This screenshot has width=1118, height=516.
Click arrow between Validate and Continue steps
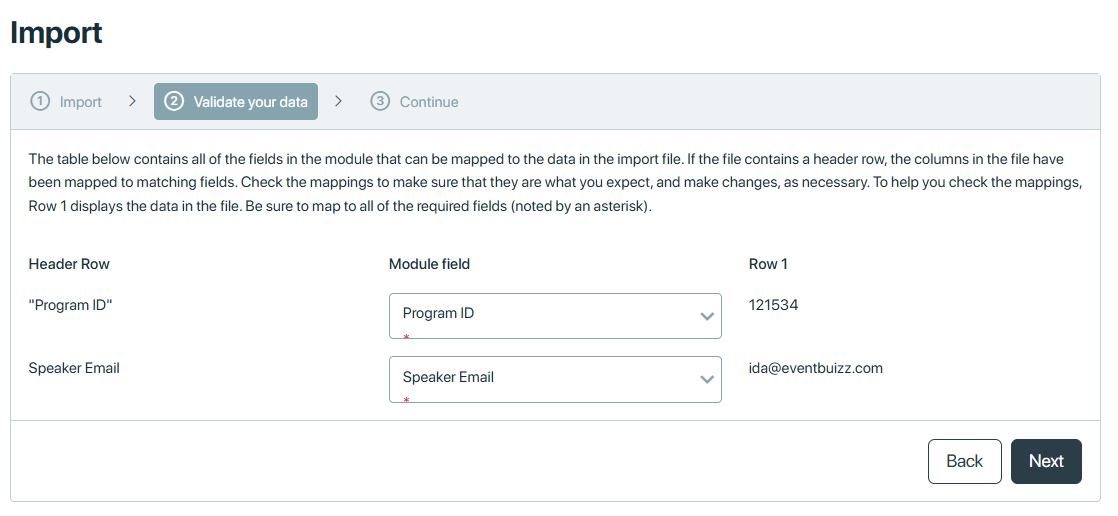tap(338, 101)
